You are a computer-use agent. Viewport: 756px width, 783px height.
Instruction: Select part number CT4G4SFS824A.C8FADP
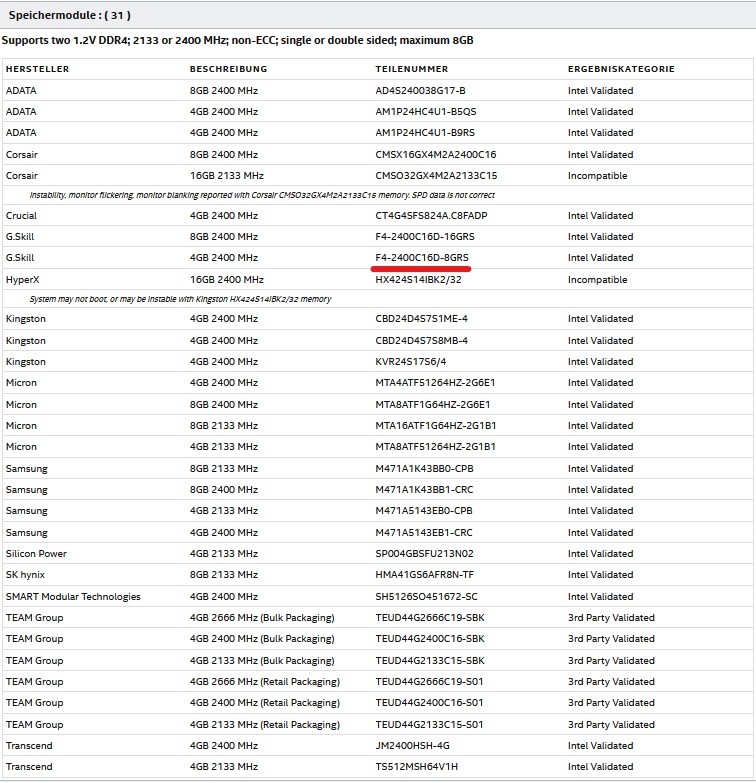tap(431, 215)
